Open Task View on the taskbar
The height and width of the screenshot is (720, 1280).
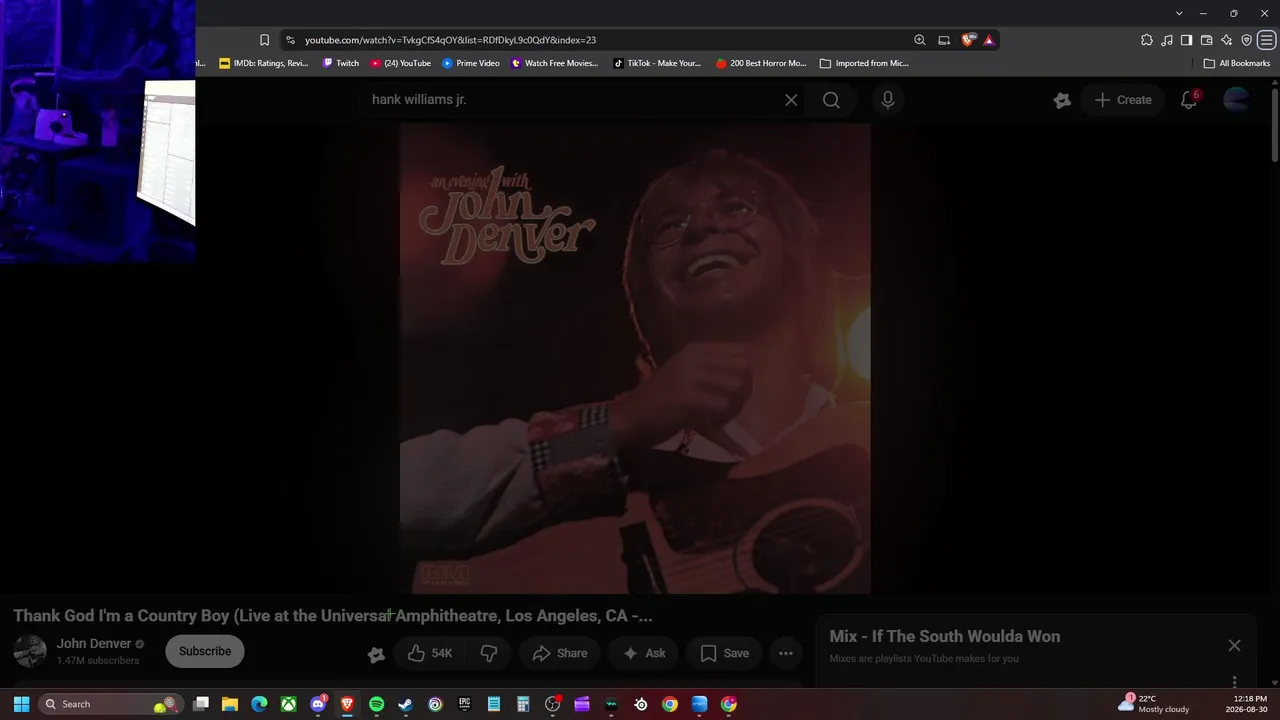201,704
